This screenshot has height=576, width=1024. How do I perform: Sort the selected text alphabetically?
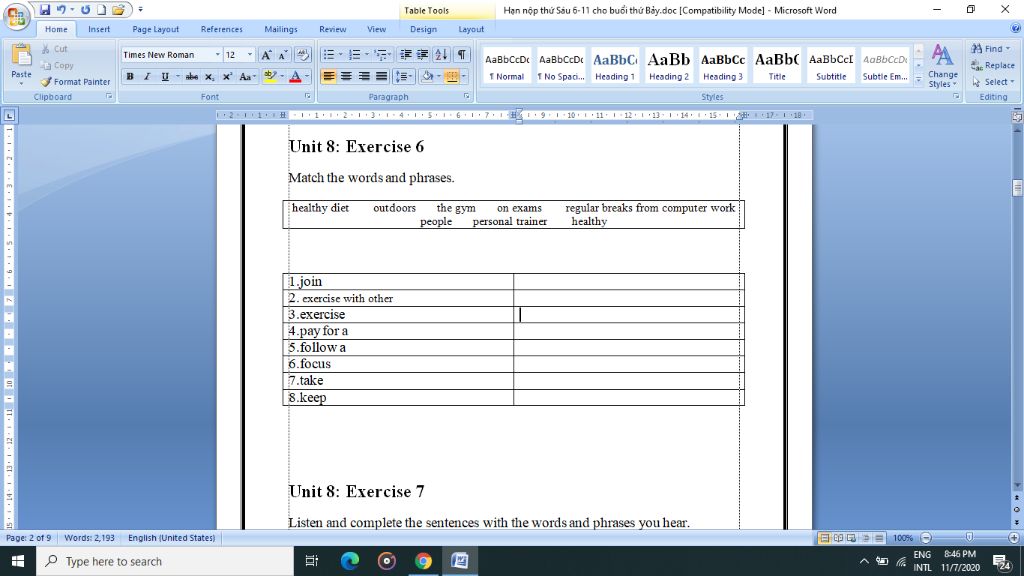[x=441, y=55]
